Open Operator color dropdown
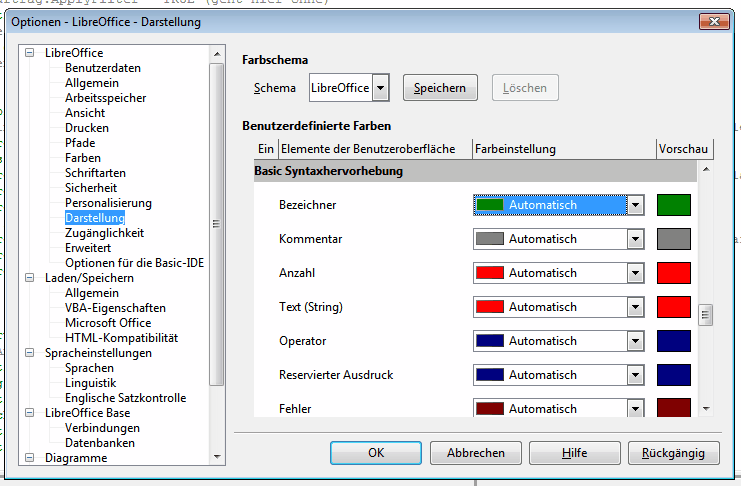The image size is (741, 486). [x=636, y=341]
